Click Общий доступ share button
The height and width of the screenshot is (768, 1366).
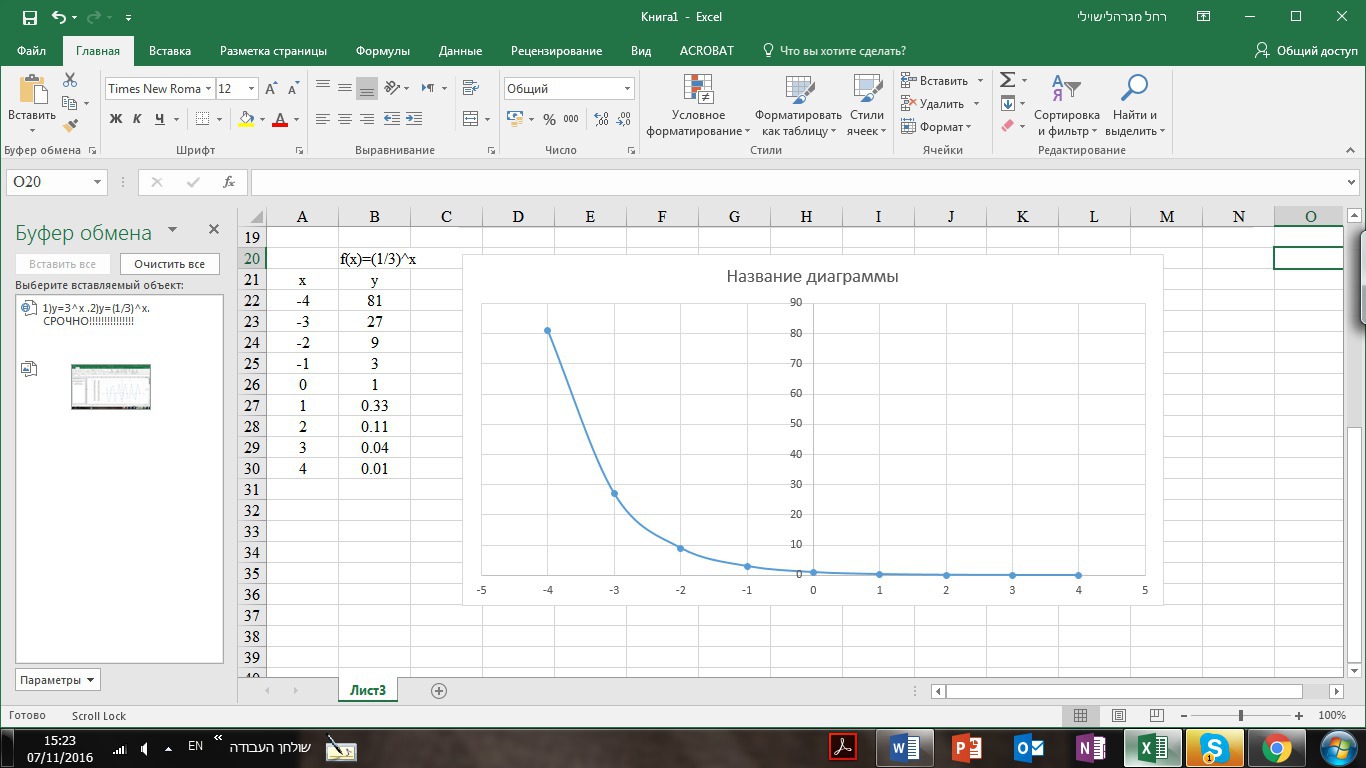click(x=1307, y=51)
